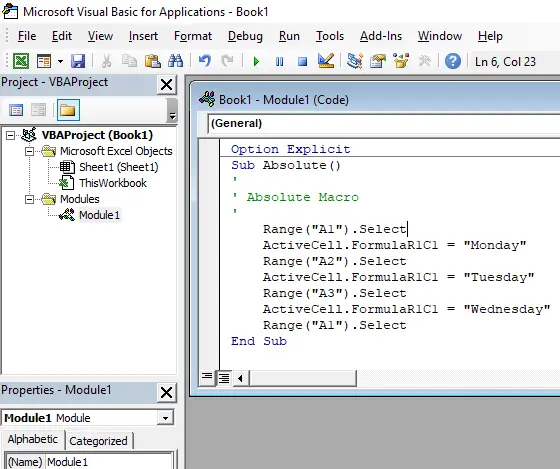Click the Range("A2").Select line

[x=335, y=261]
